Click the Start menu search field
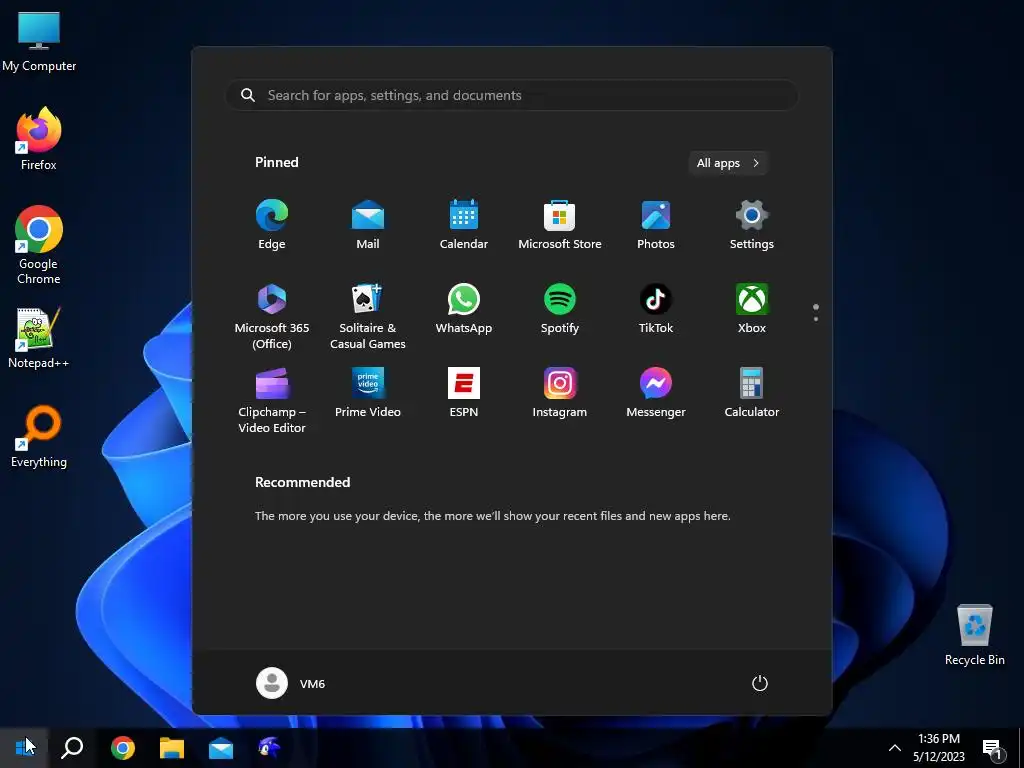 click(512, 95)
